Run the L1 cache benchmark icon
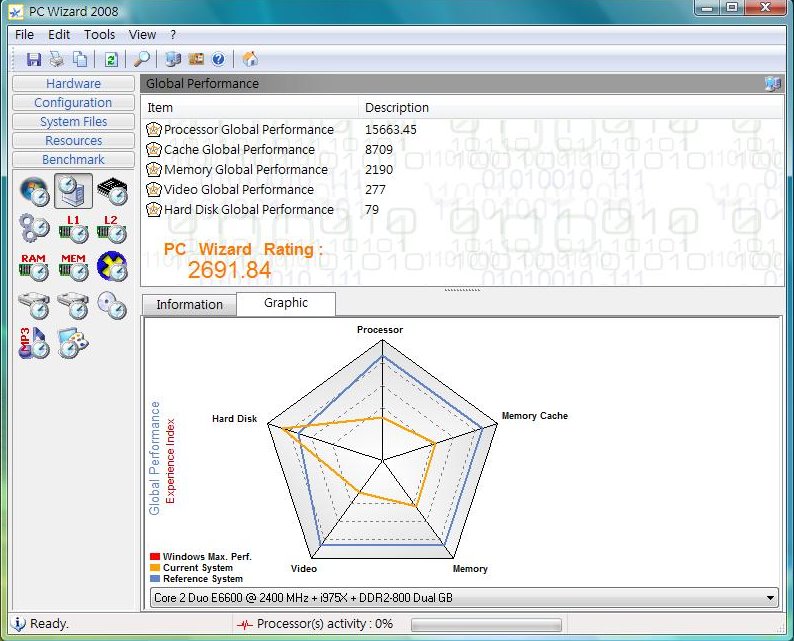794x641 pixels. [73, 228]
